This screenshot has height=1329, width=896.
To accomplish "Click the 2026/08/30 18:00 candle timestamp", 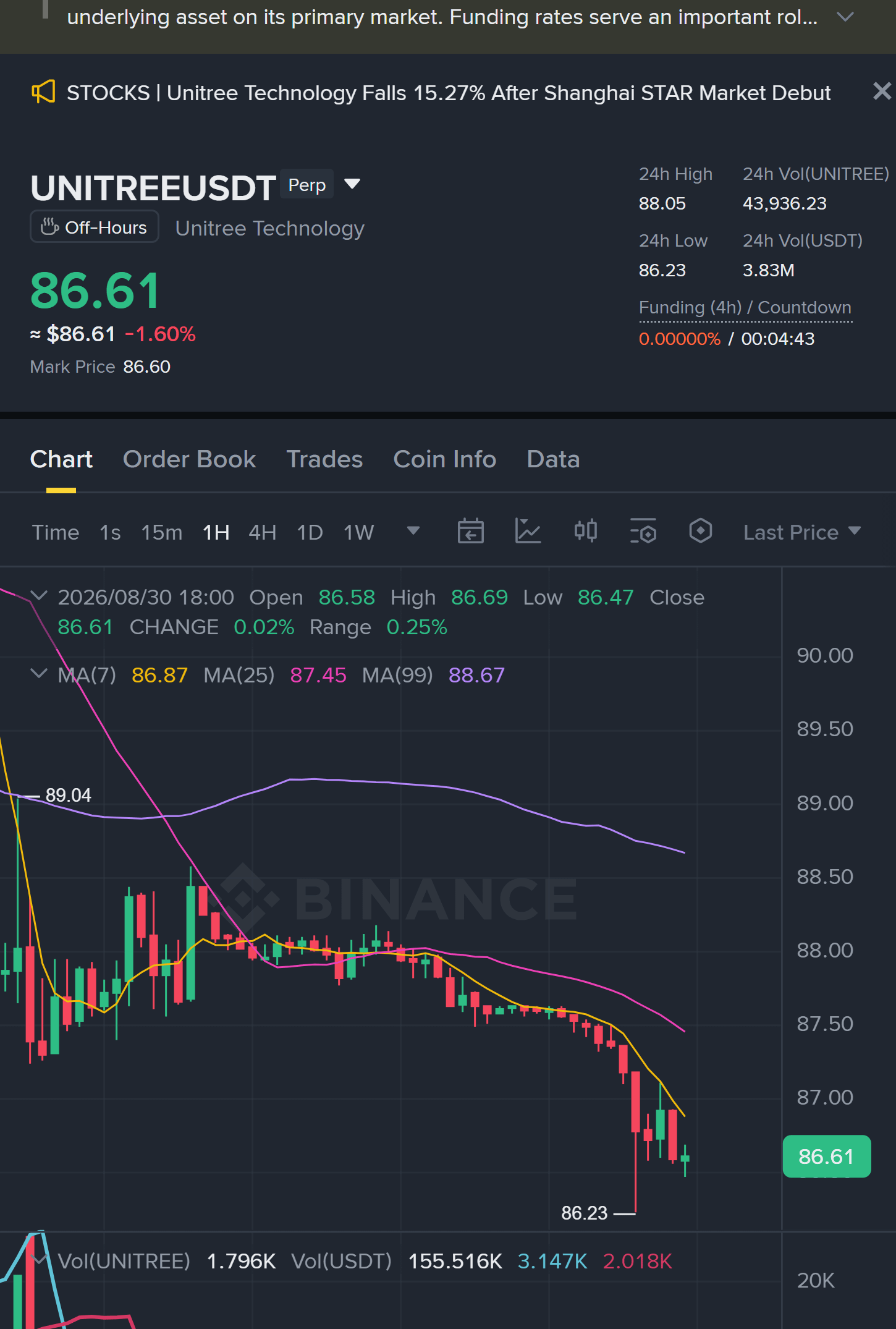I will [x=146, y=597].
